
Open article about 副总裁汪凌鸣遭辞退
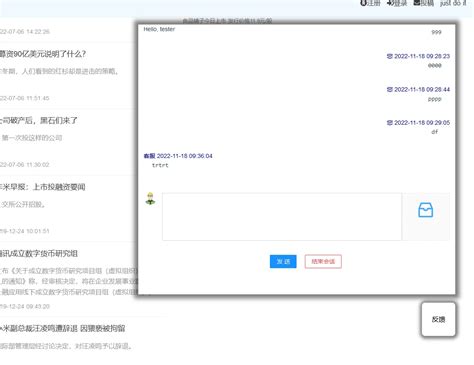(x=63, y=328)
